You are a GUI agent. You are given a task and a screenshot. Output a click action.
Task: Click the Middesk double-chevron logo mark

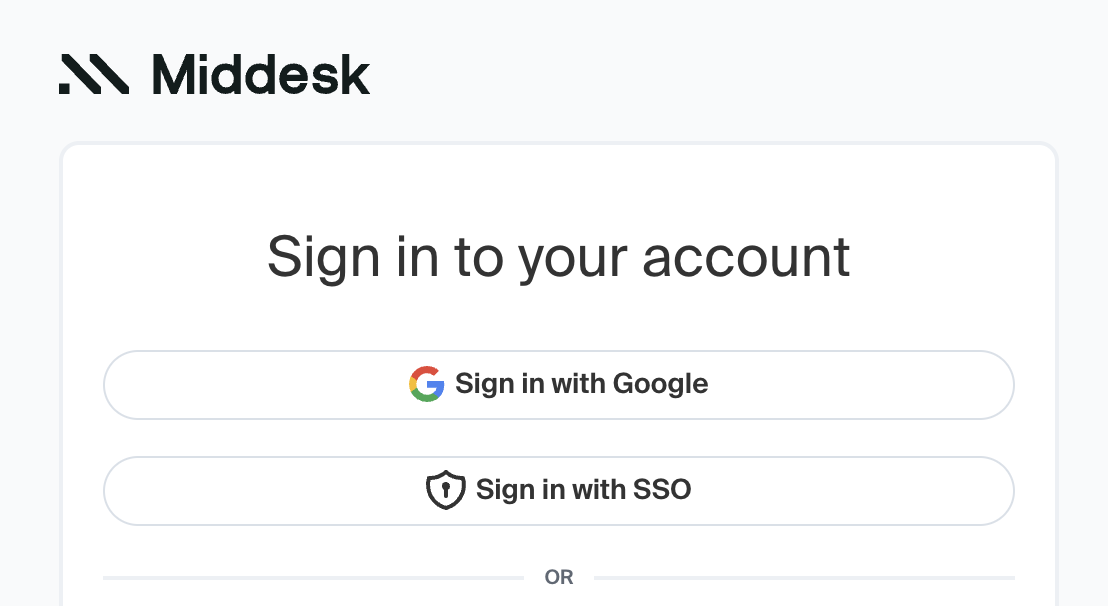coord(93,75)
